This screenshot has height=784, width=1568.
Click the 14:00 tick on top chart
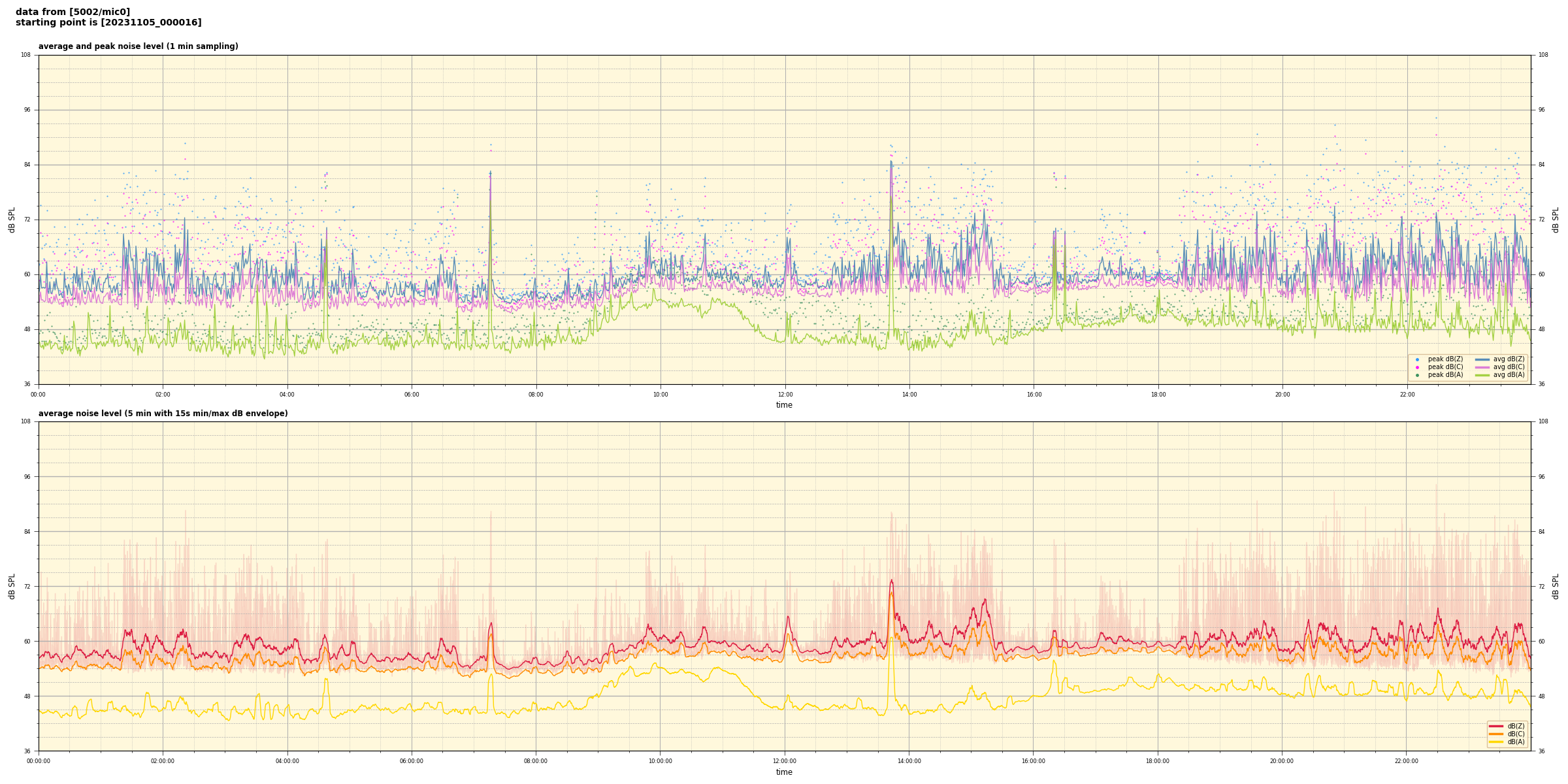tap(909, 395)
